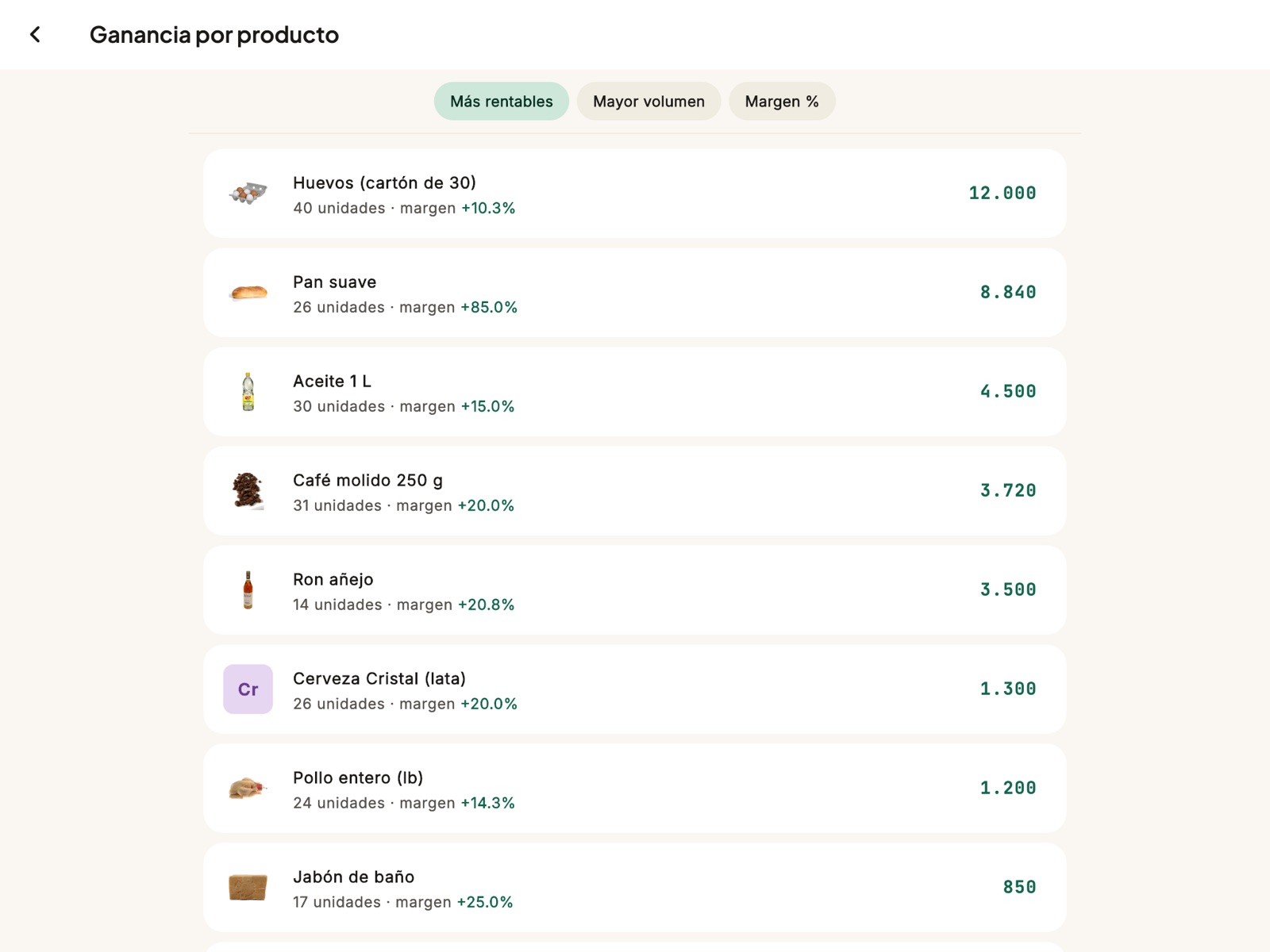Click the chicken icon for Pollo entero
This screenshot has width=1270, height=952.
click(248, 788)
